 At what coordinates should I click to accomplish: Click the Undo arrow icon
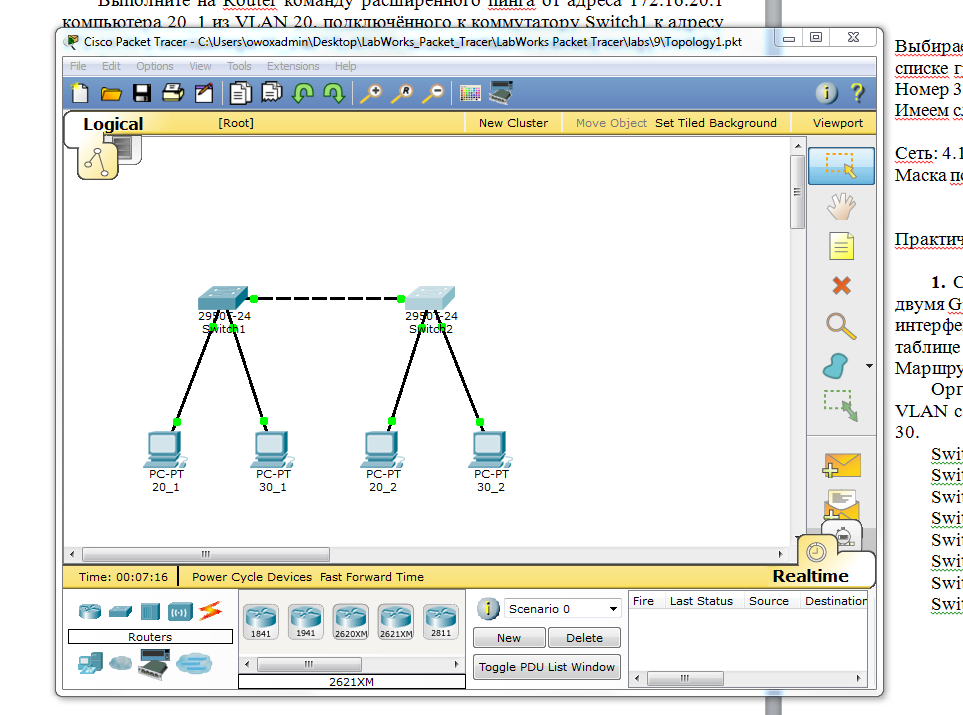303,93
